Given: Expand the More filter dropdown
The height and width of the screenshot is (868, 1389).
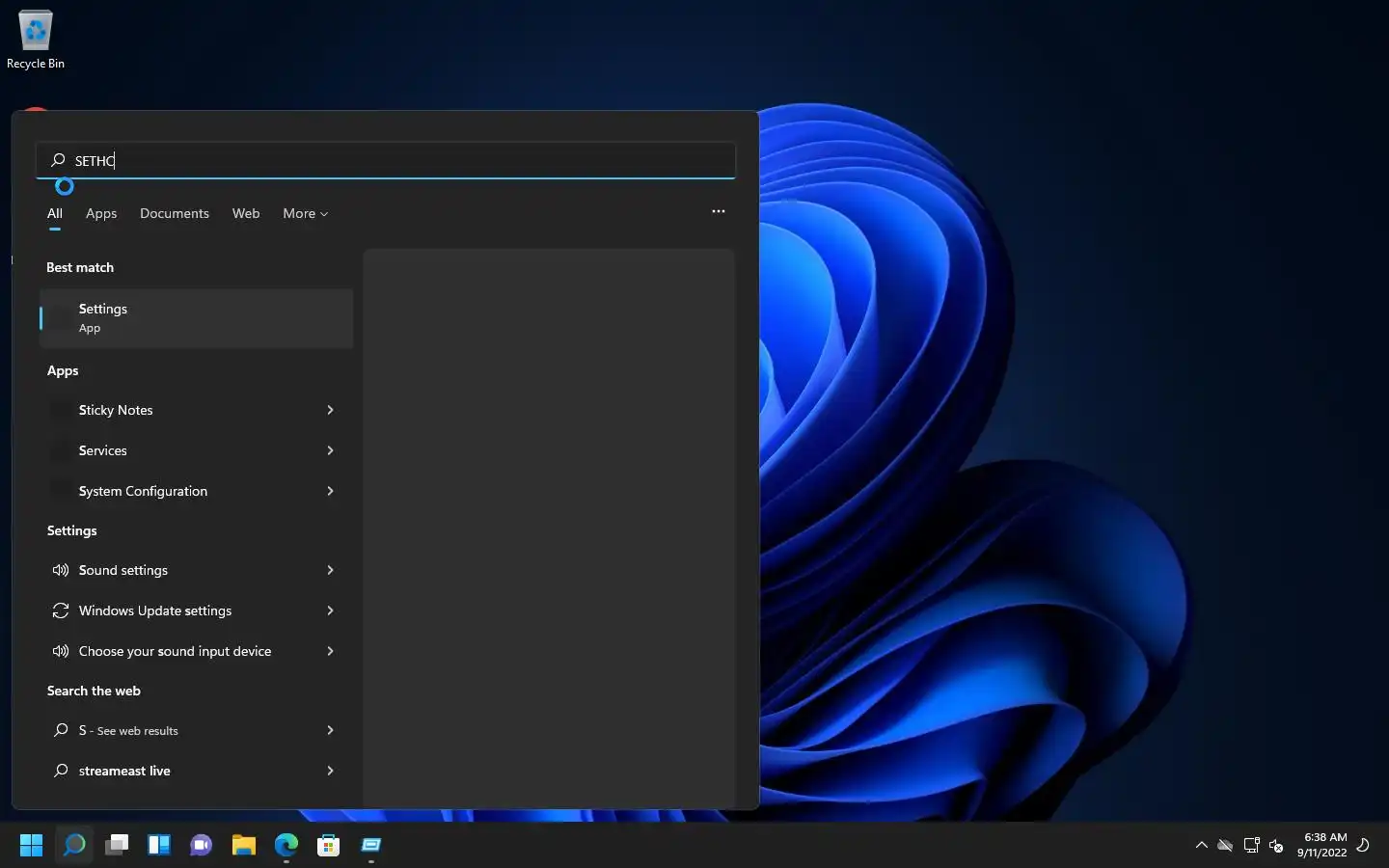Looking at the screenshot, I should point(305,213).
